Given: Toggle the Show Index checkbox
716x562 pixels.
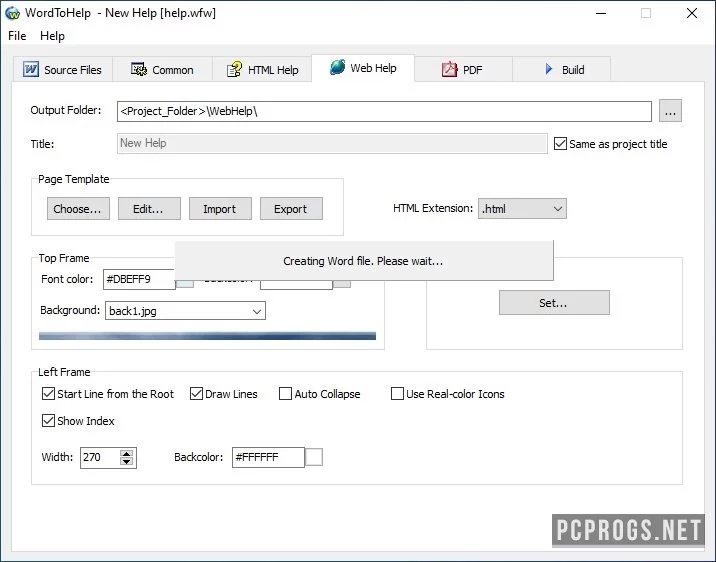Looking at the screenshot, I should pos(48,420).
